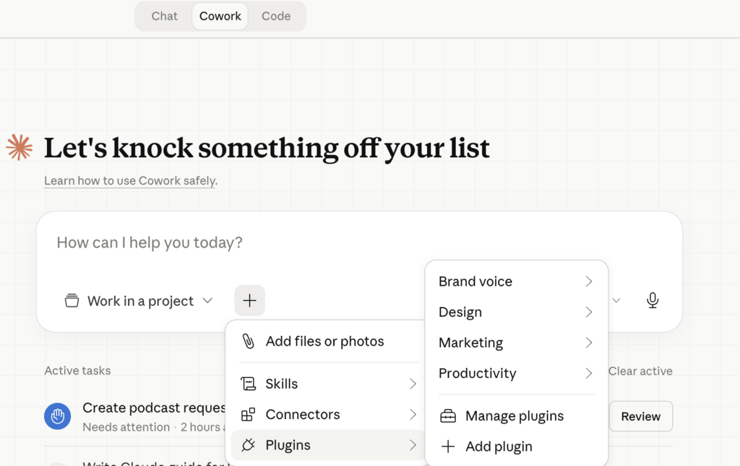This screenshot has height=466, width=740.
Task: Click the microphone voice input icon
Action: pos(652,300)
